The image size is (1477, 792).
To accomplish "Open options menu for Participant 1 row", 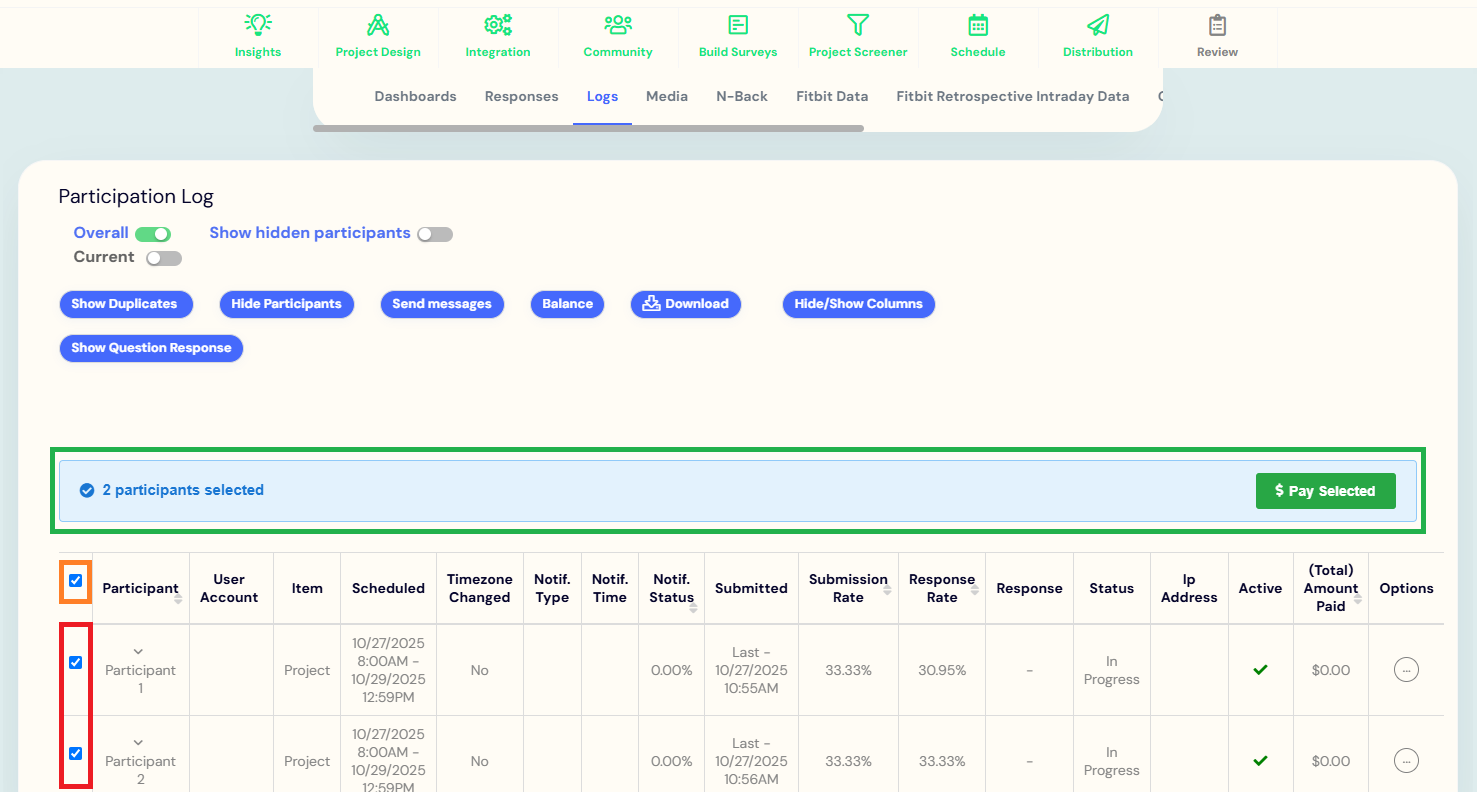I will [x=1406, y=670].
